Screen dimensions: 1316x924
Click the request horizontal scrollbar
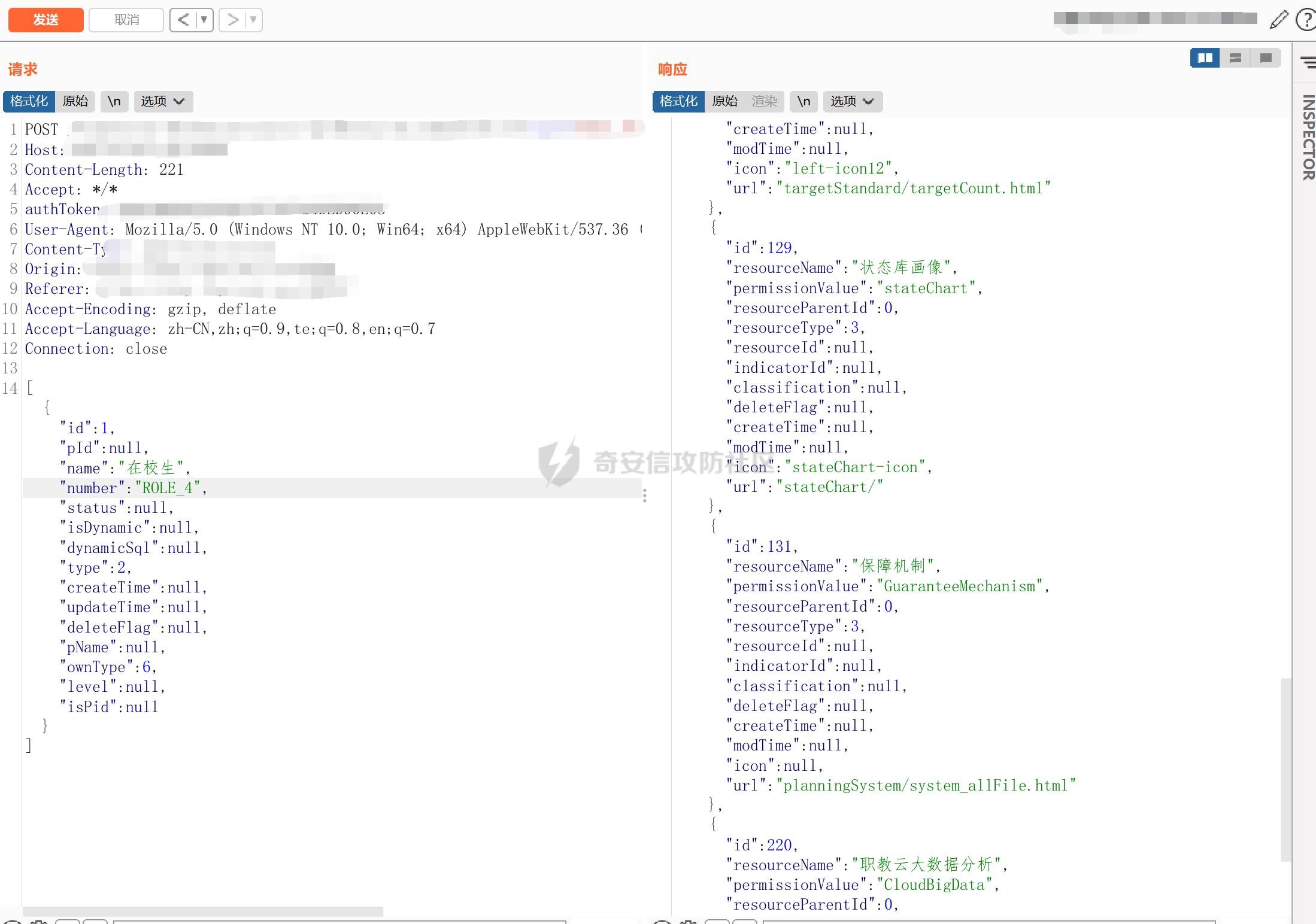(x=202, y=911)
